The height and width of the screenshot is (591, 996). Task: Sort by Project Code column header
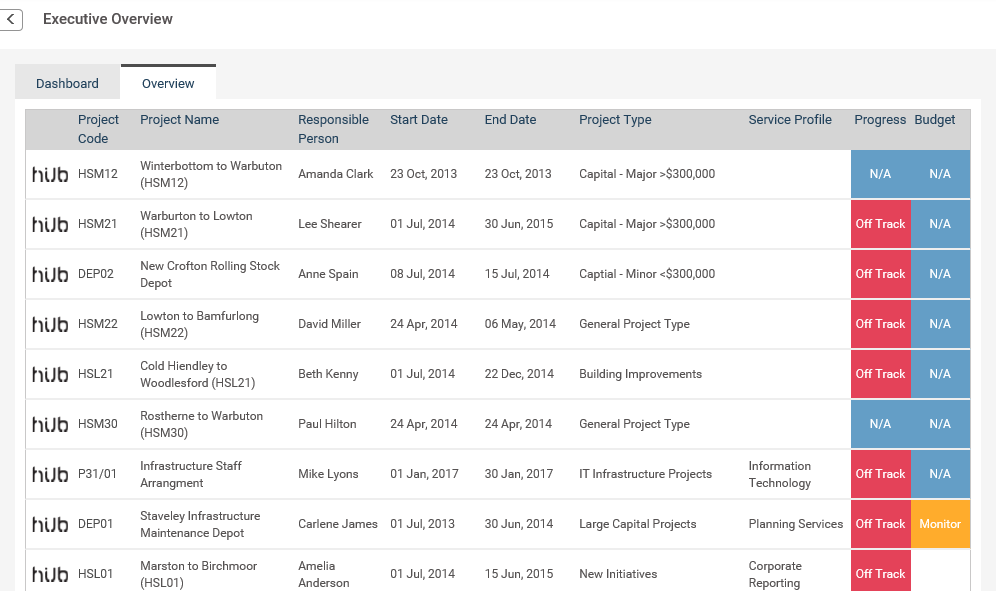coord(98,129)
